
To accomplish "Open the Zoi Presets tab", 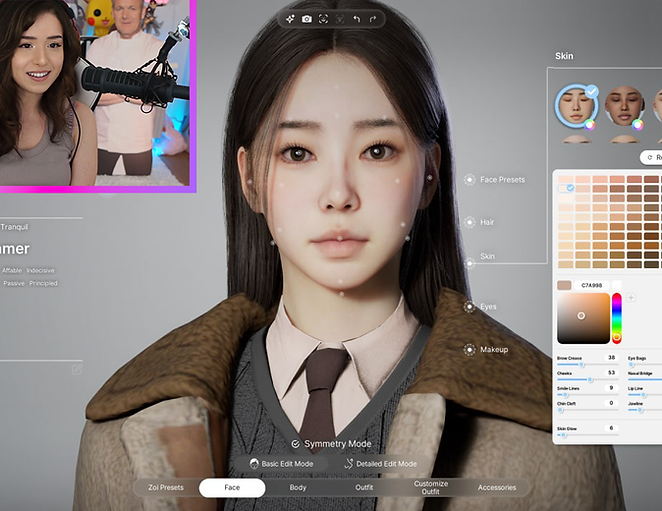I will (166, 487).
